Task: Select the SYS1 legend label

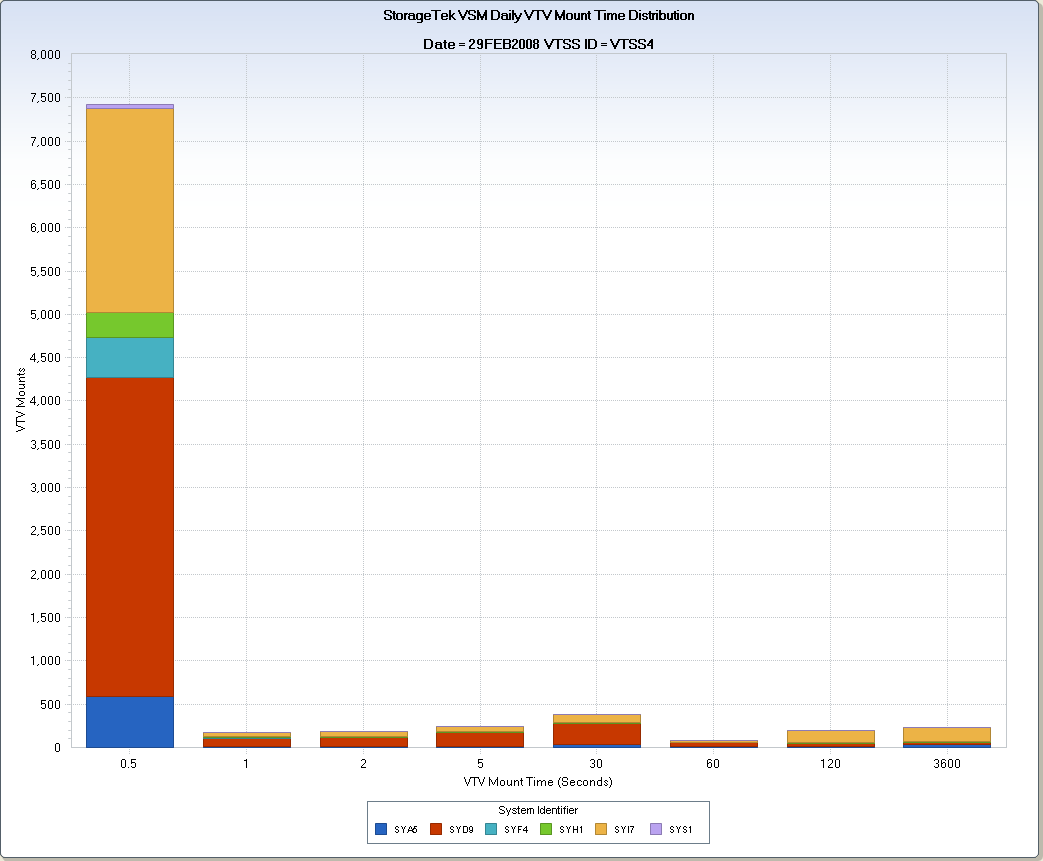Action: pos(680,830)
